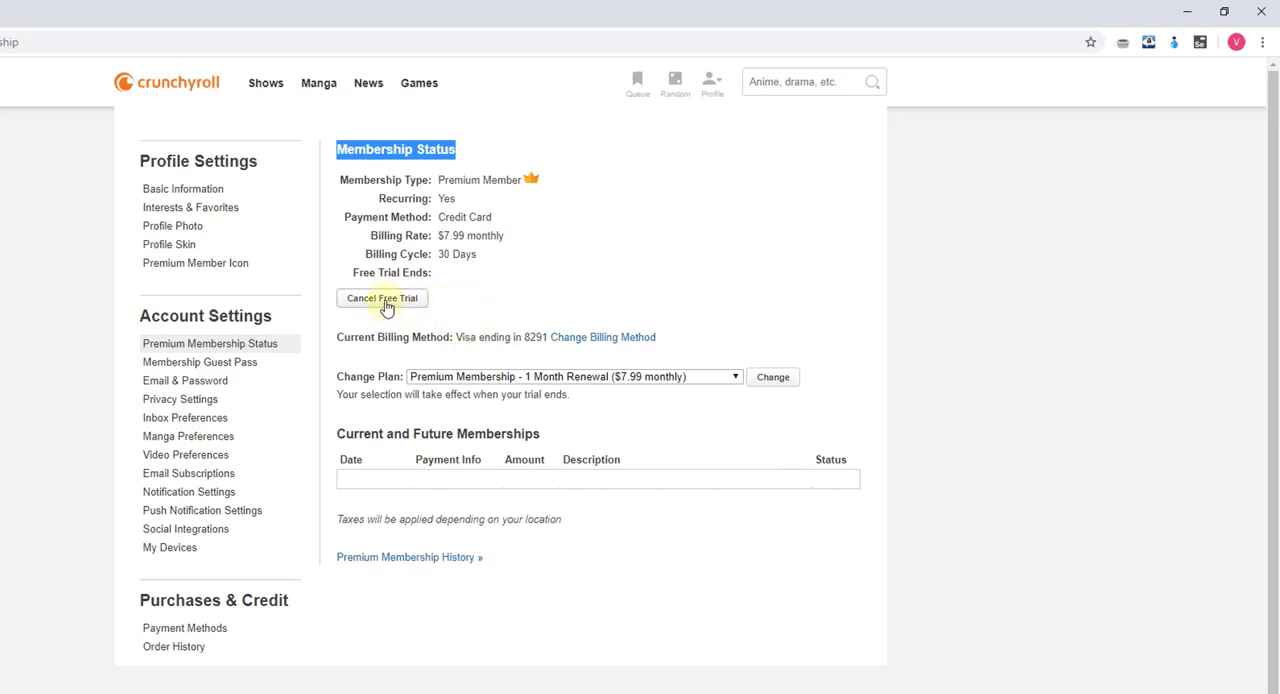Open My Devices

pos(170,547)
